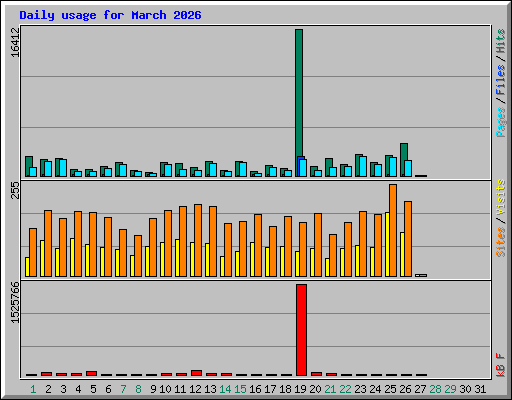Click the 'Pages' legend label
This screenshot has width=512, height=400.
(500, 122)
